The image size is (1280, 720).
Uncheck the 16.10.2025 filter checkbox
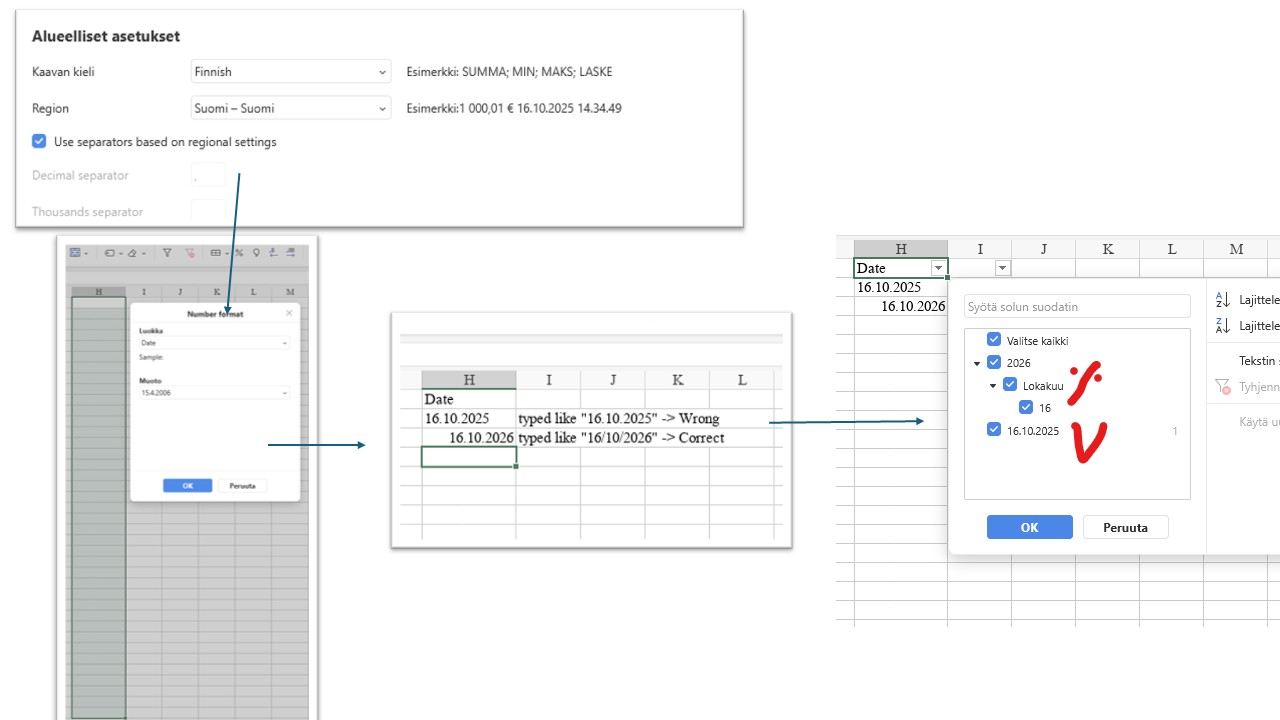point(994,430)
